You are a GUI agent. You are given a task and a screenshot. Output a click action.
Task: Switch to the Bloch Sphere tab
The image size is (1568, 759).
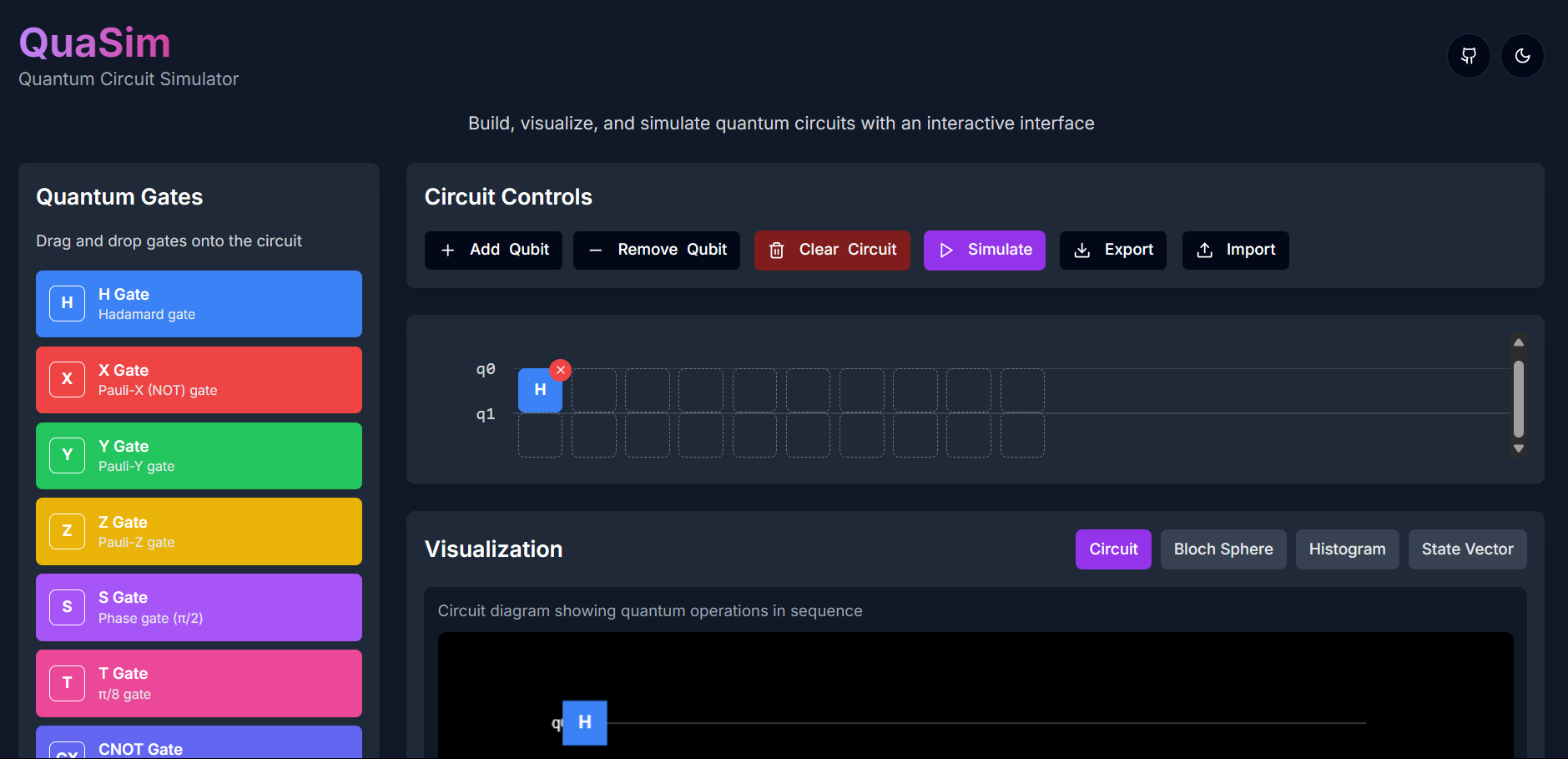click(x=1223, y=549)
